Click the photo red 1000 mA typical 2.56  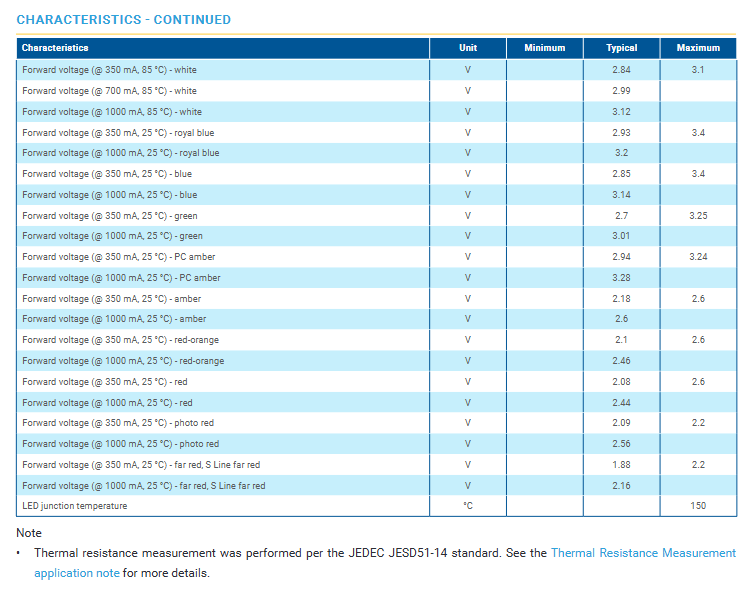(621, 444)
